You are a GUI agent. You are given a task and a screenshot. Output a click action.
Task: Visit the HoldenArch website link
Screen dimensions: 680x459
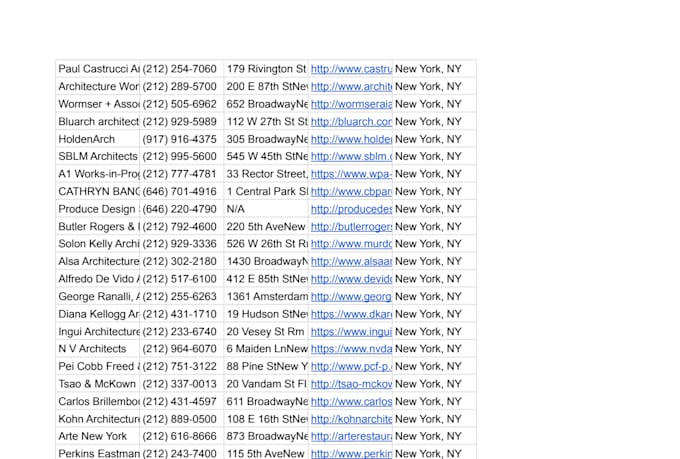(x=351, y=139)
